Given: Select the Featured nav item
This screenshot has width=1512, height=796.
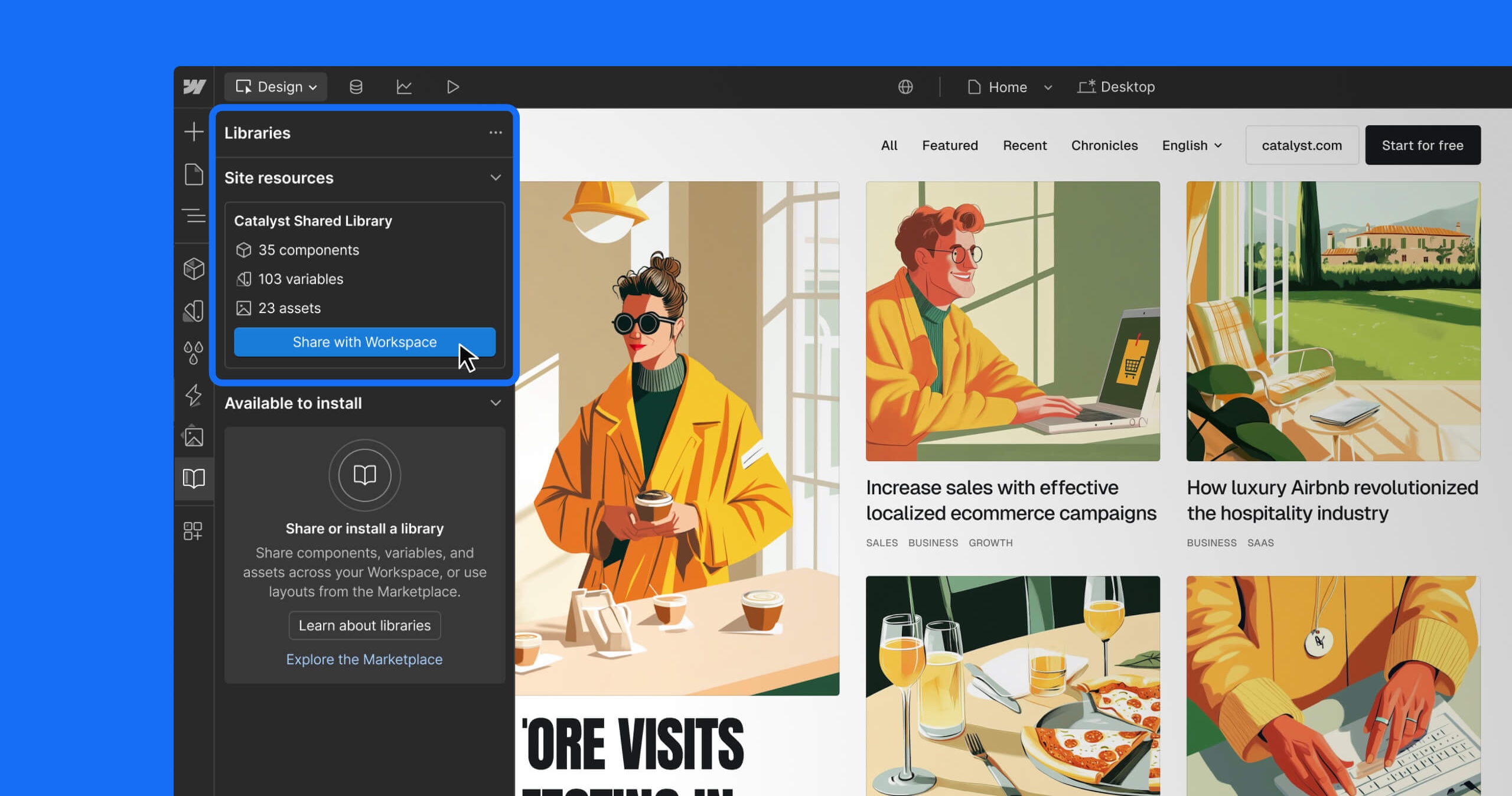Looking at the screenshot, I should coord(950,145).
